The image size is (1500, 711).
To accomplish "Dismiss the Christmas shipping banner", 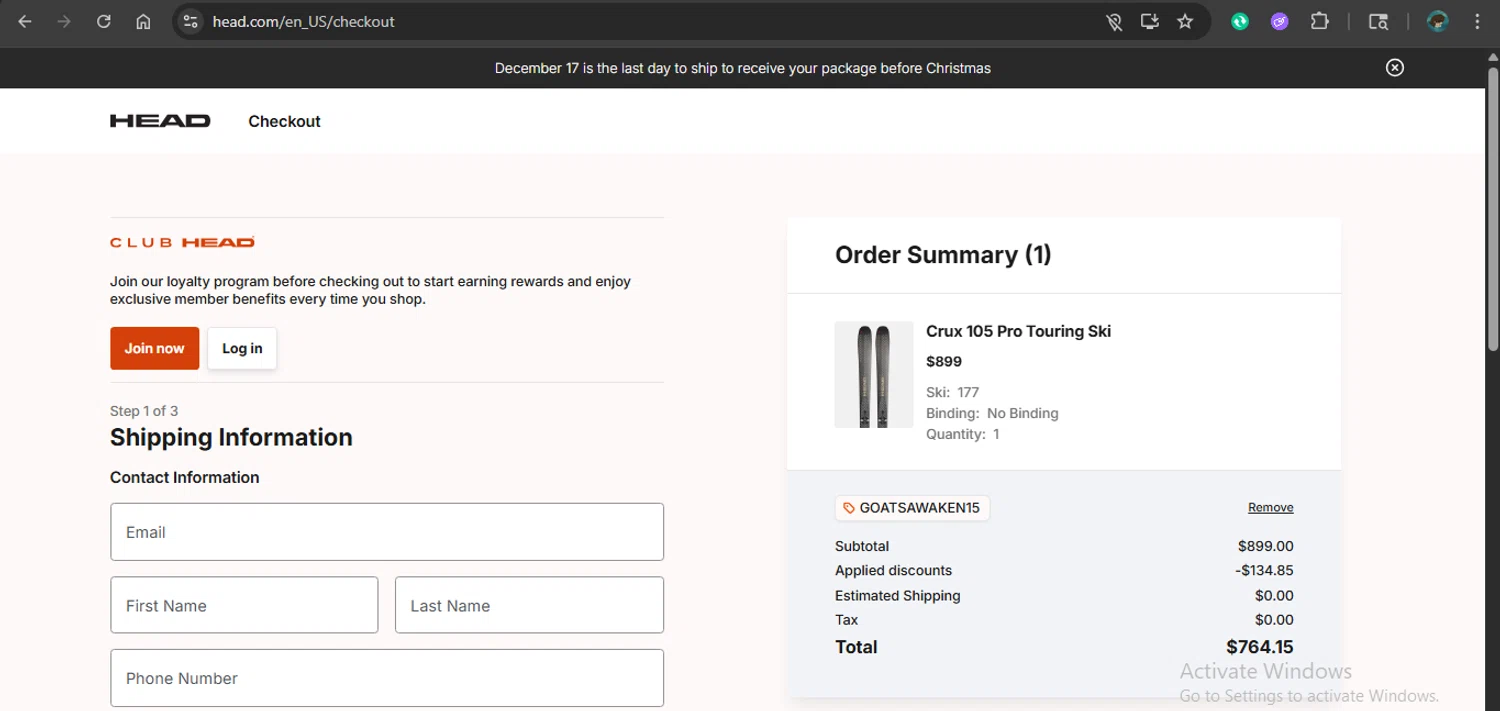I will [1395, 68].
